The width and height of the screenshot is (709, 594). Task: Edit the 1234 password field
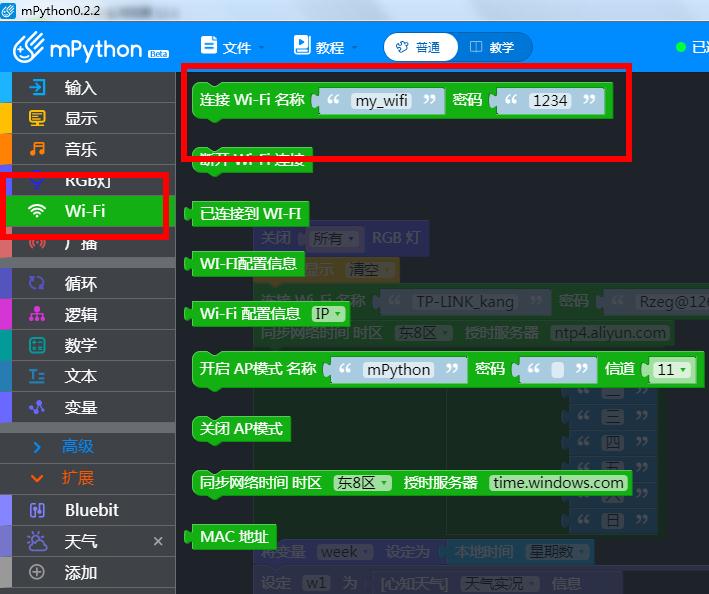tap(550, 100)
